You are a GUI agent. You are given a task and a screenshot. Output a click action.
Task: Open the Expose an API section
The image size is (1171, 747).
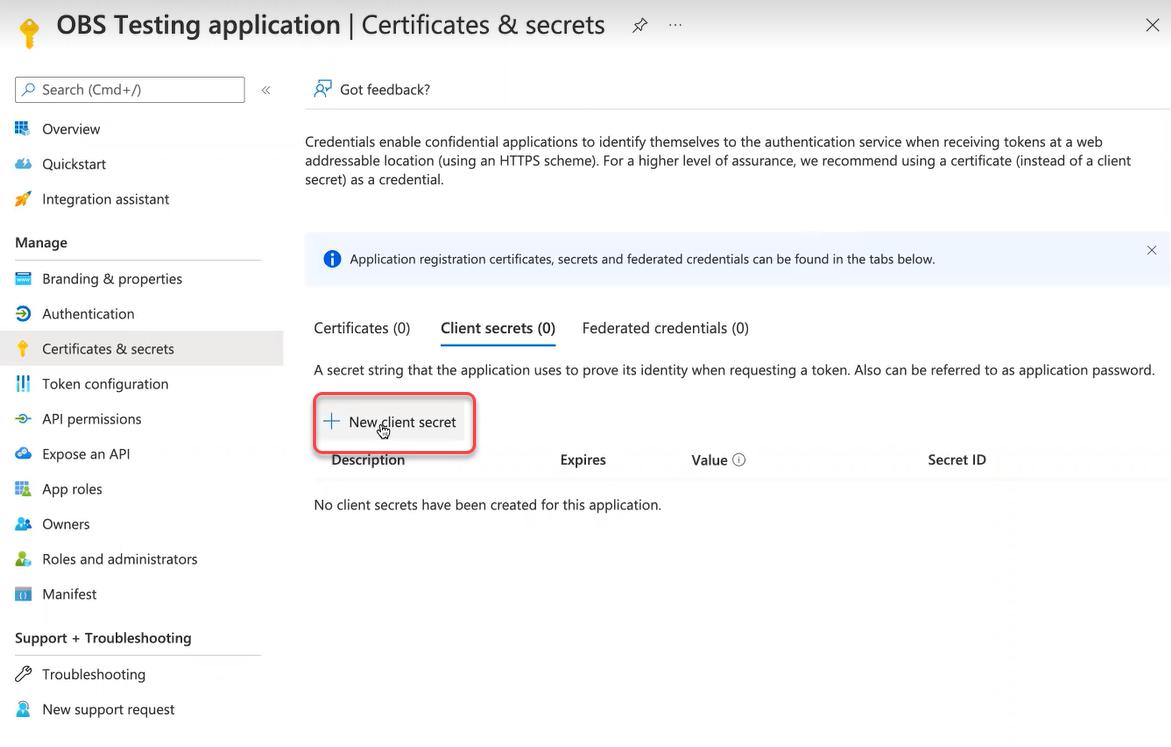tap(85, 453)
